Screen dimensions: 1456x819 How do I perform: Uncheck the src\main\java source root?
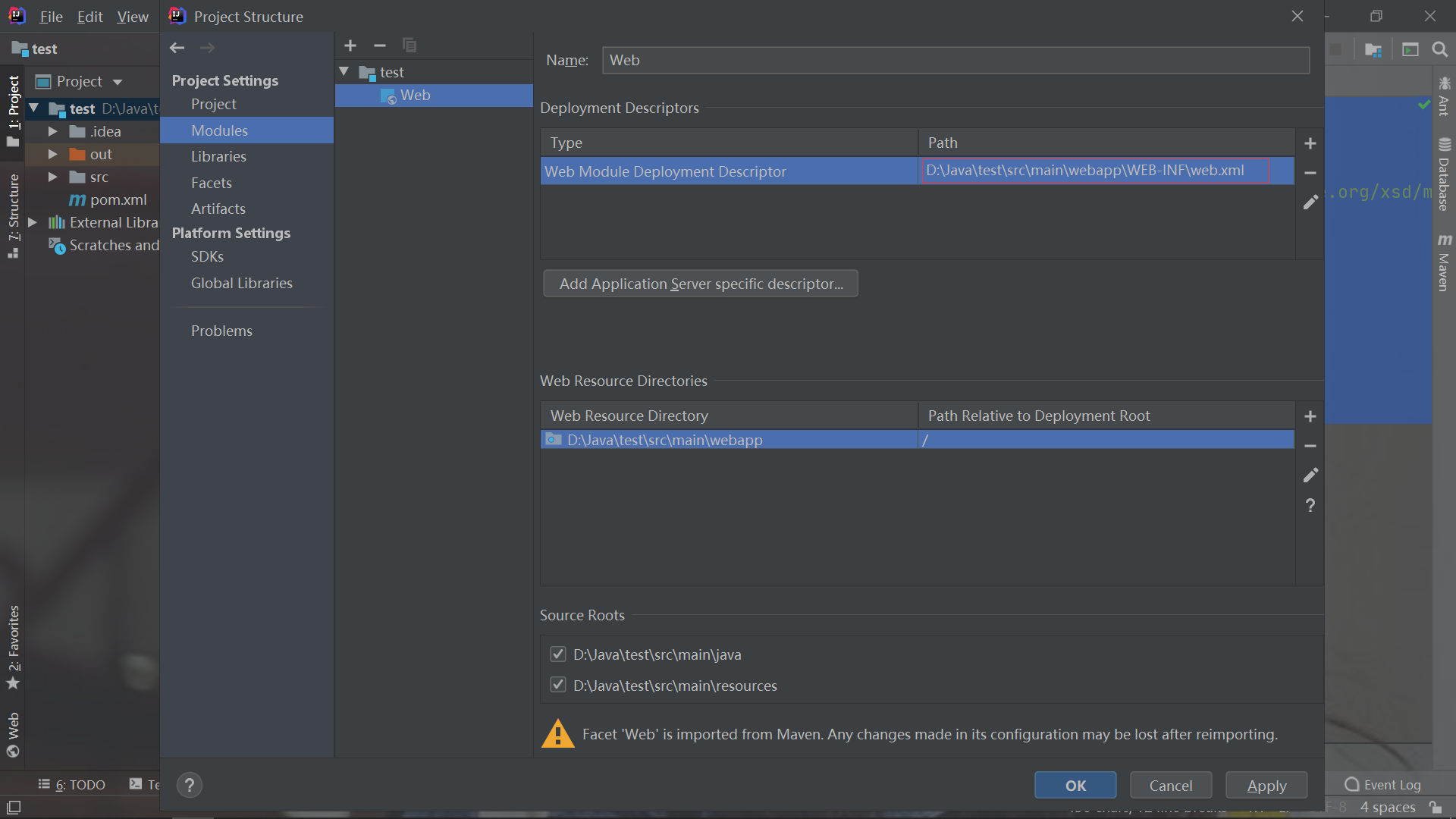click(558, 654)
